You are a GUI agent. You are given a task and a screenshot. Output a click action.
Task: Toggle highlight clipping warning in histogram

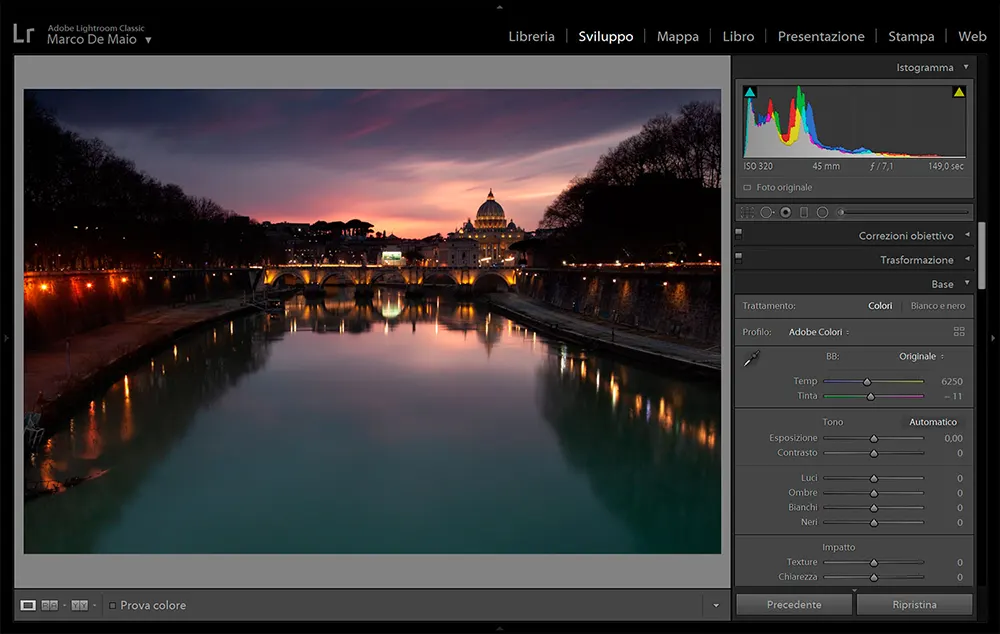pyautogui.click(x=957, y=90)
